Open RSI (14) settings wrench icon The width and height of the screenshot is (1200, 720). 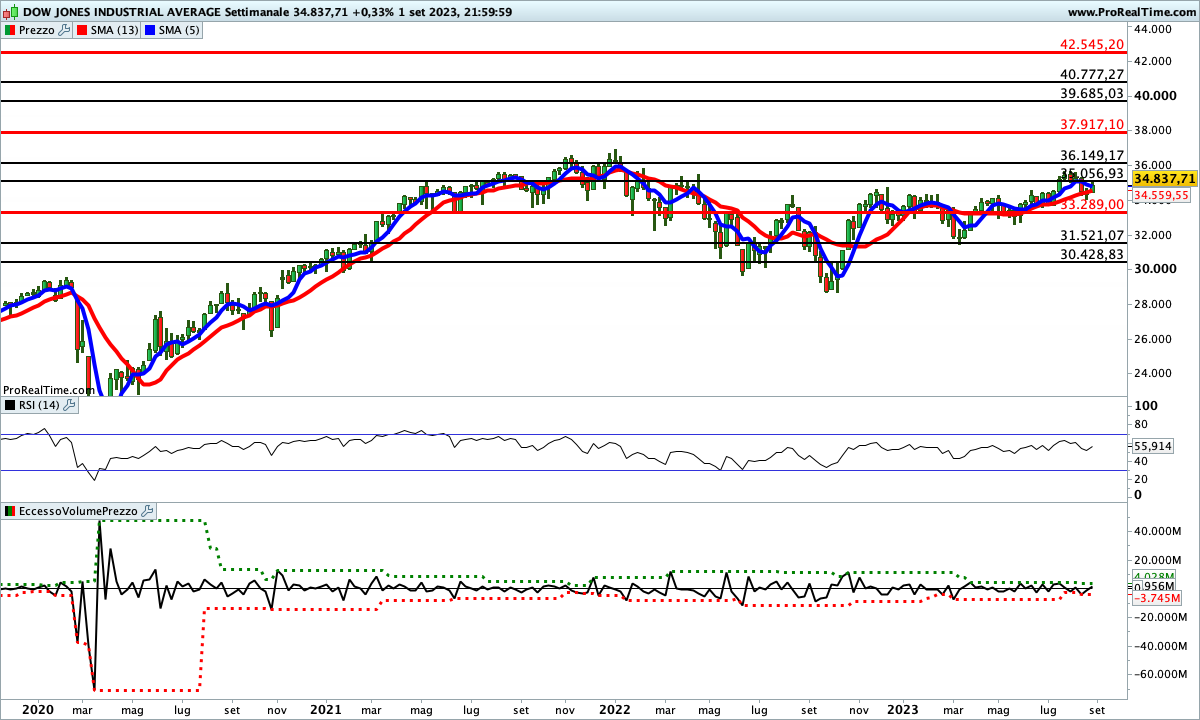69,405
